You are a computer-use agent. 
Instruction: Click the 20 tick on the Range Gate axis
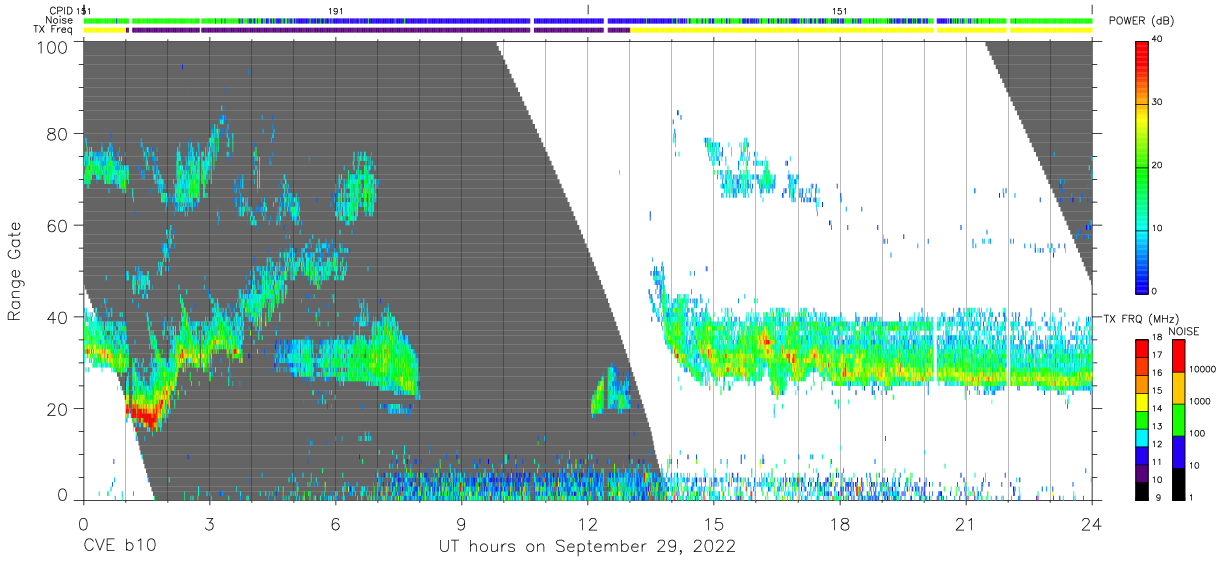[x=59, y=409]
